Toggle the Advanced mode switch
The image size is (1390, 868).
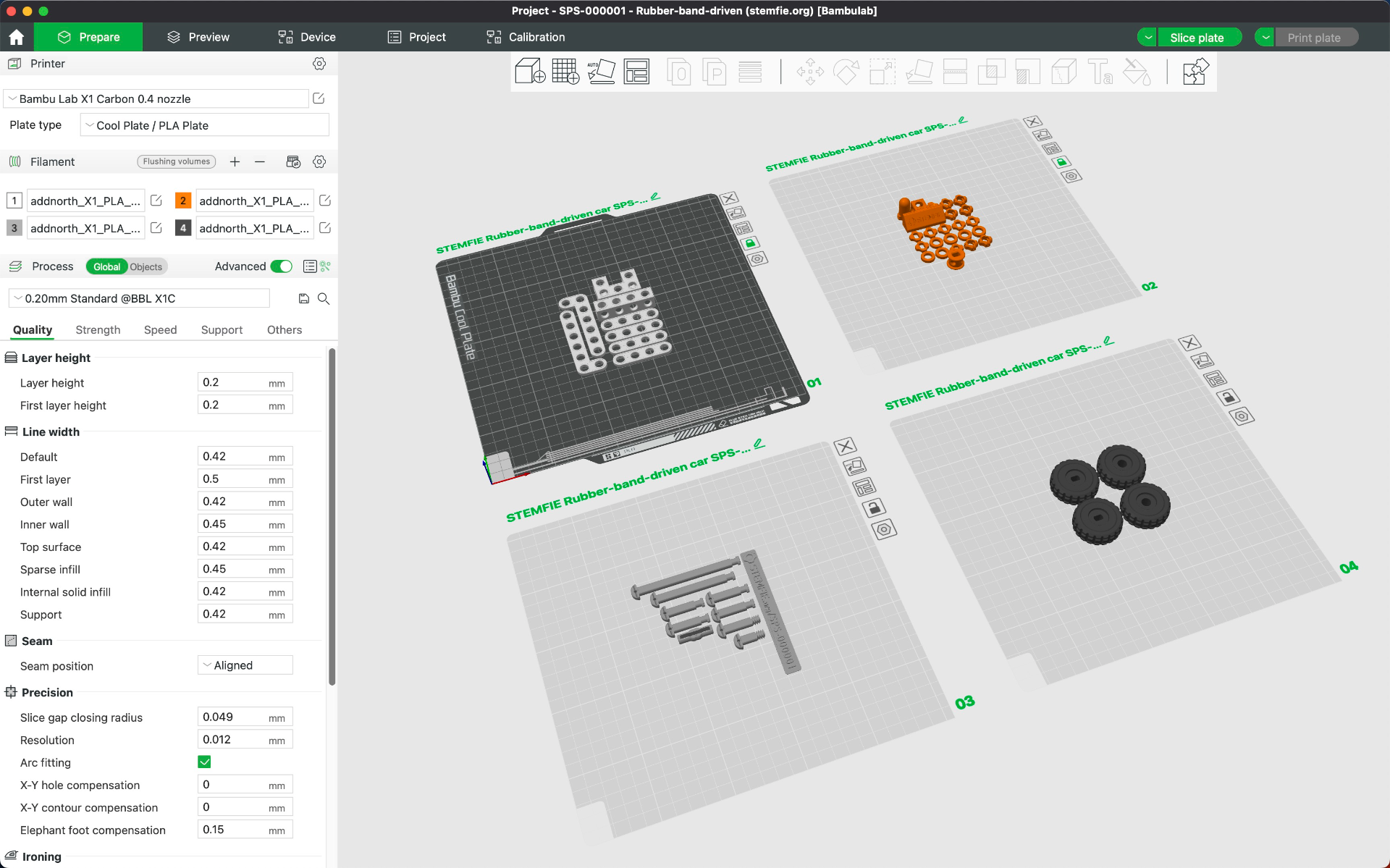281,266
